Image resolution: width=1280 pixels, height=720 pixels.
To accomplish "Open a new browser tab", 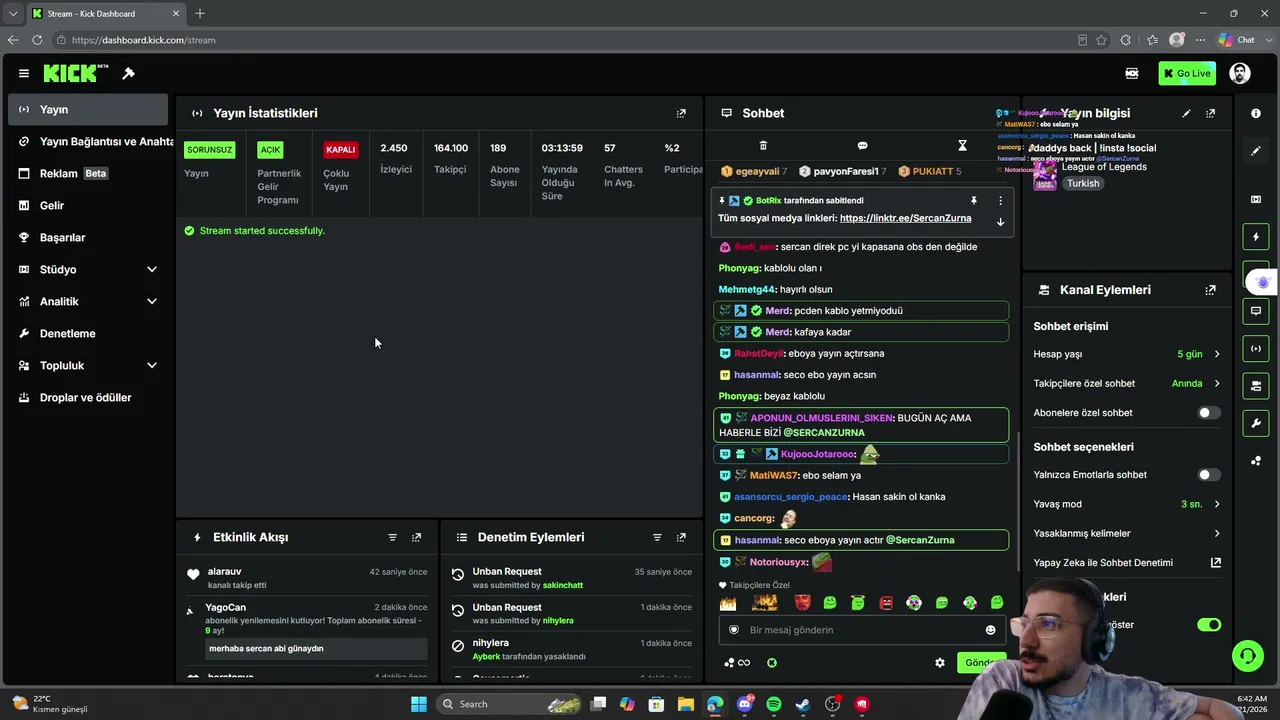I will pyautogui.click(x=200, y=14).
